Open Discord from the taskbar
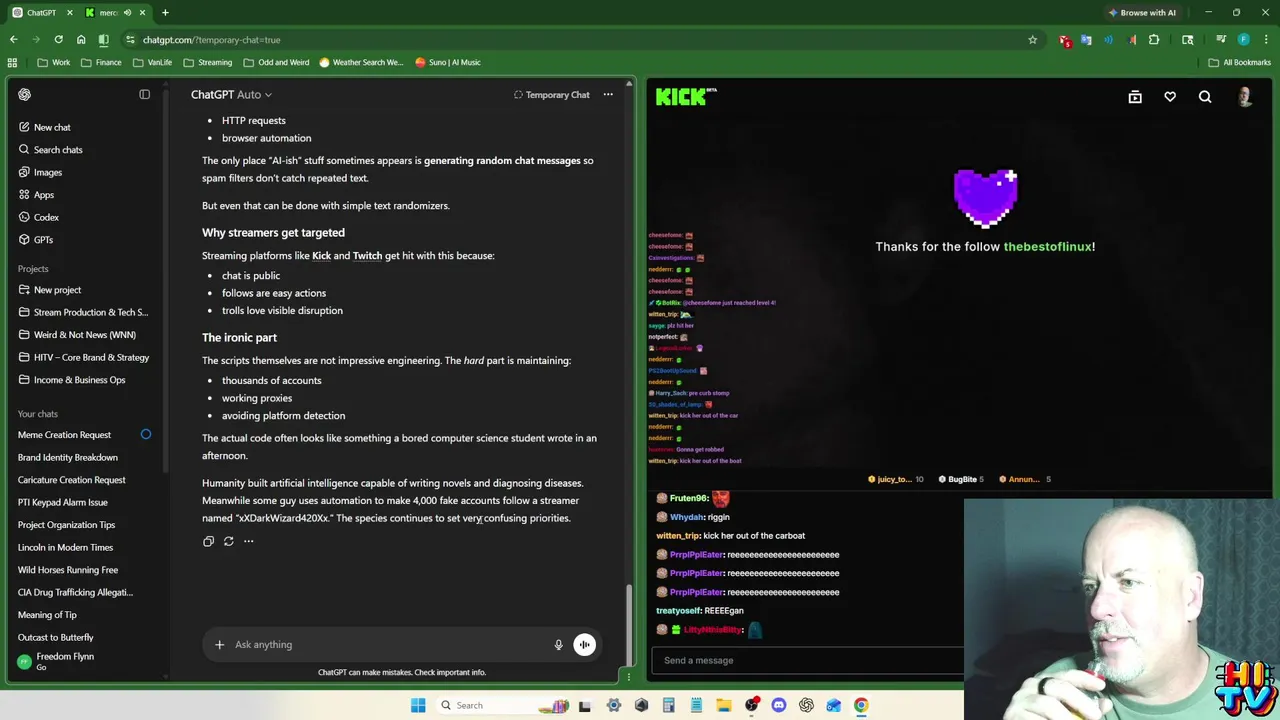 coord(779,705)
